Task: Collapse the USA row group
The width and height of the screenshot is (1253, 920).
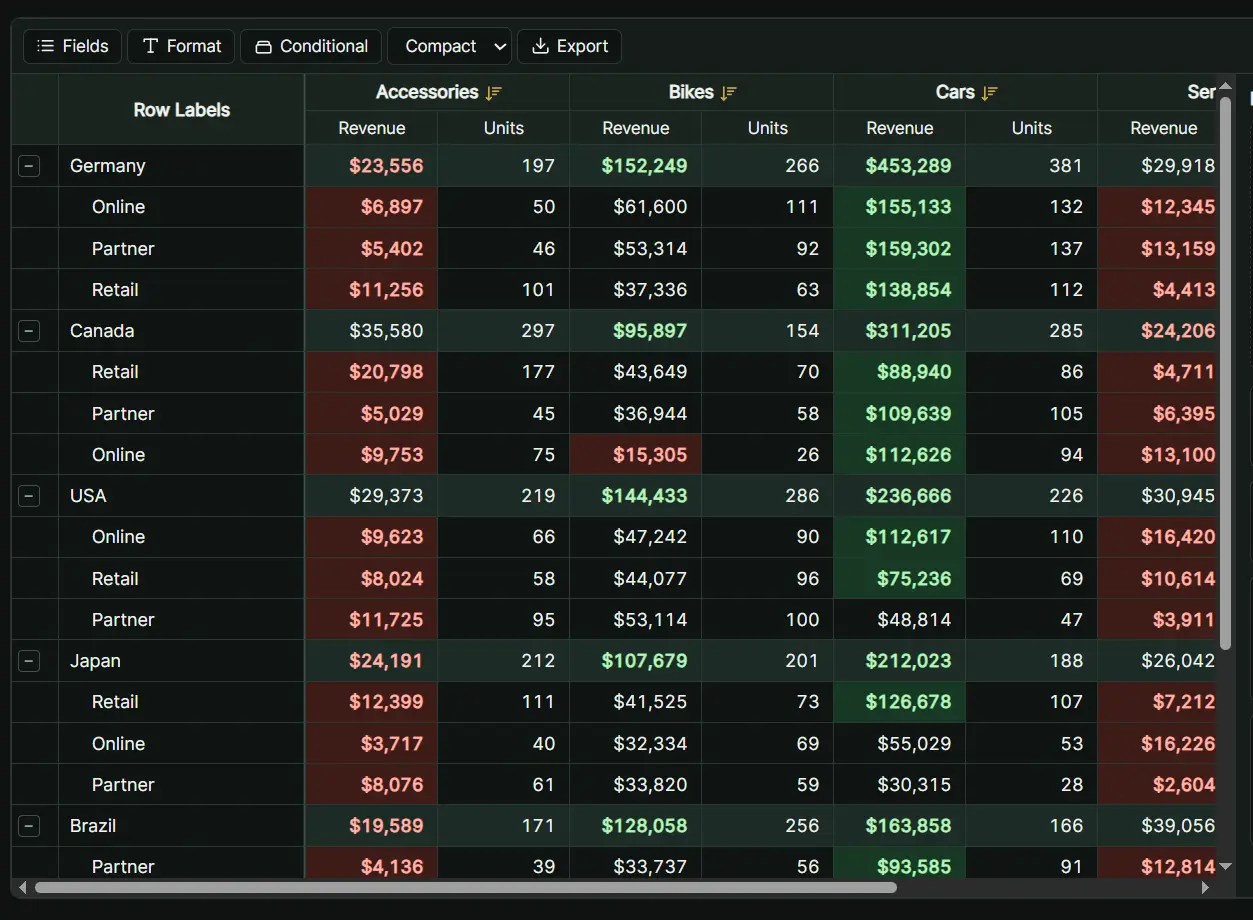Action: point(30,496)
